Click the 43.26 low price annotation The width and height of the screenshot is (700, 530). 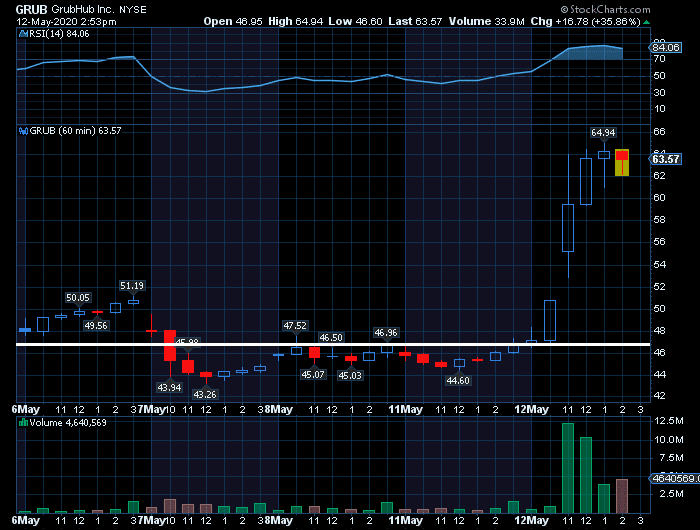click(x=204, y=395)
